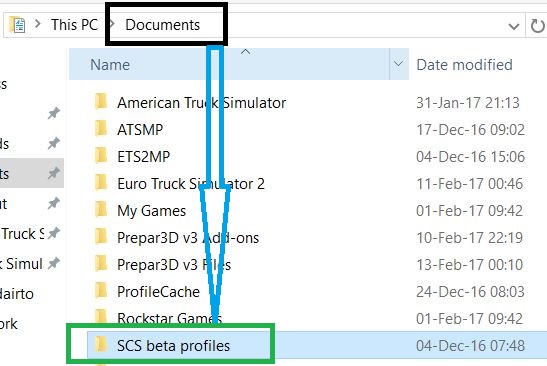Image resolution: width=547 pixels, height=366 pixels.
Task: Click date 04-Dec-16 07:48
Action: click(470, 346)
